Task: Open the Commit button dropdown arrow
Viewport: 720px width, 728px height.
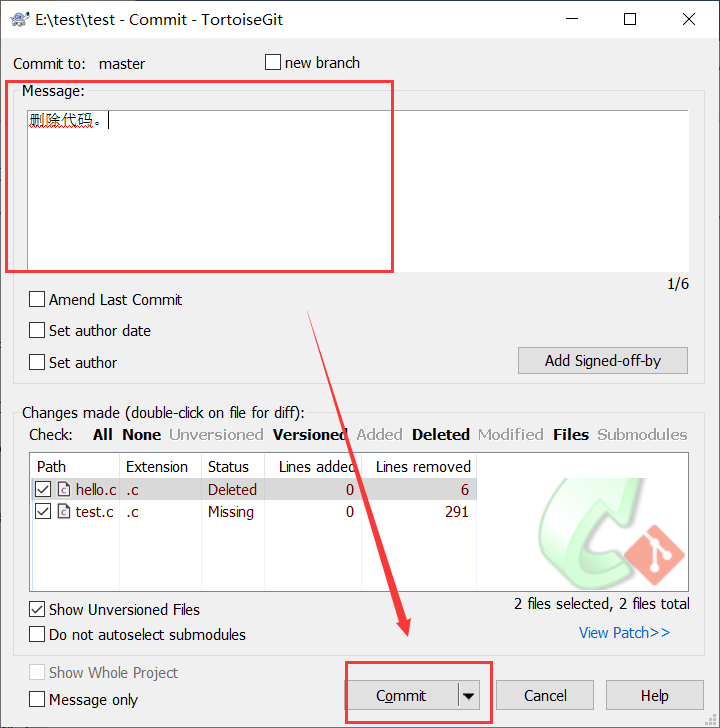Action: click(x=468, y=696)
